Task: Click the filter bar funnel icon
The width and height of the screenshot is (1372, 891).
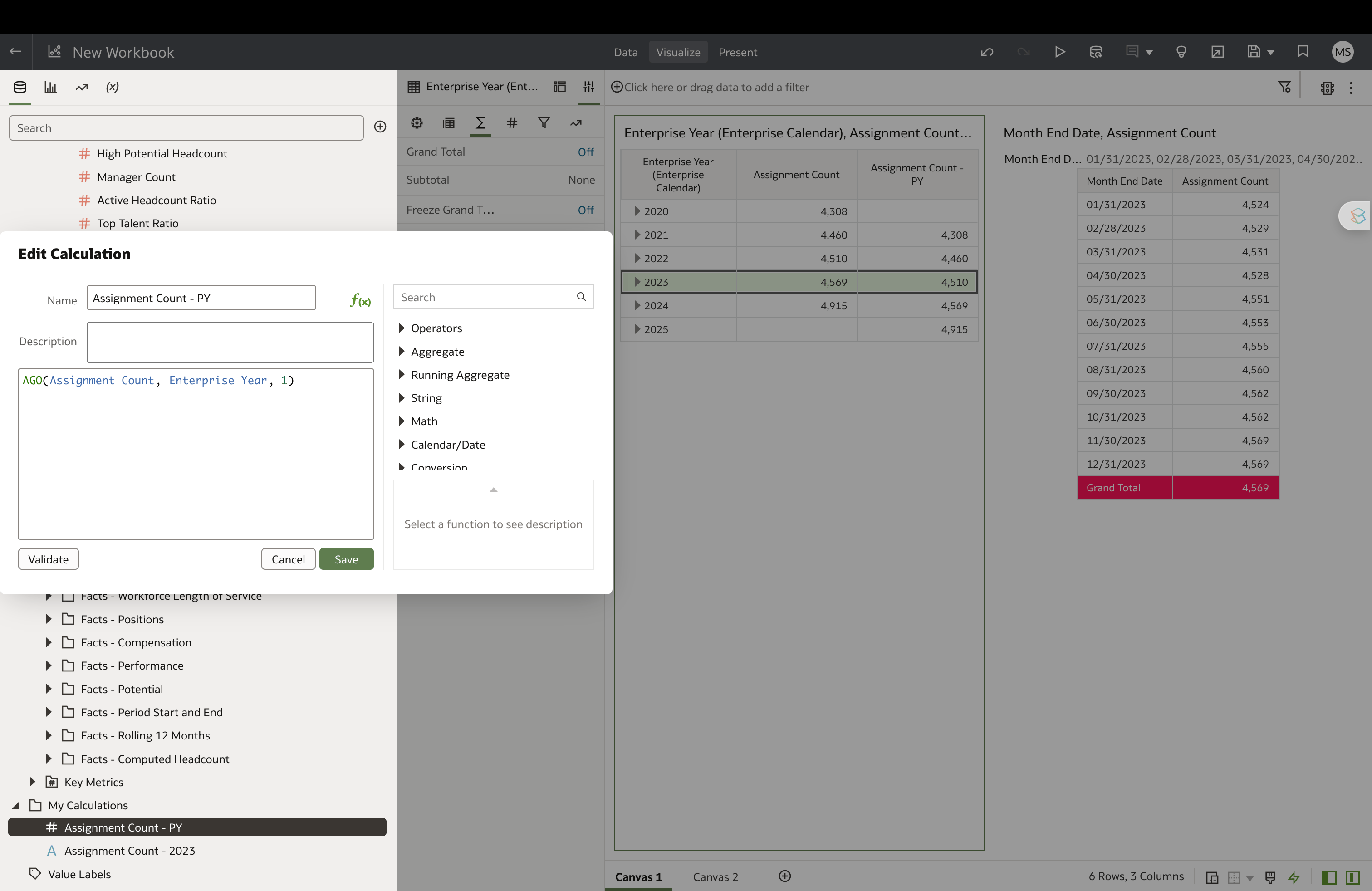Action: click(1284, 87)
